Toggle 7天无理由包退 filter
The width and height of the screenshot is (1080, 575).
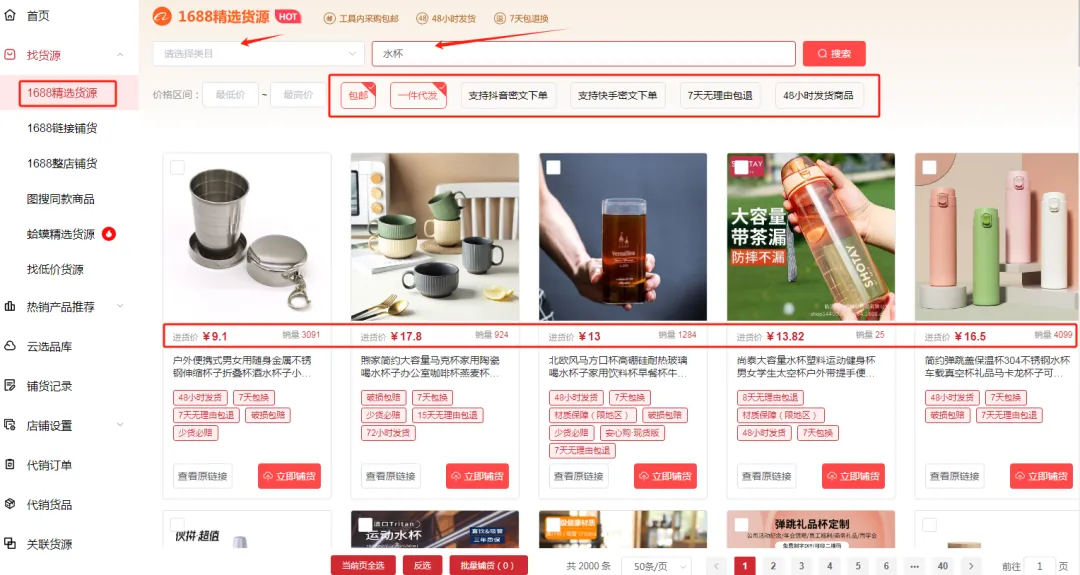tap(720, 96)
